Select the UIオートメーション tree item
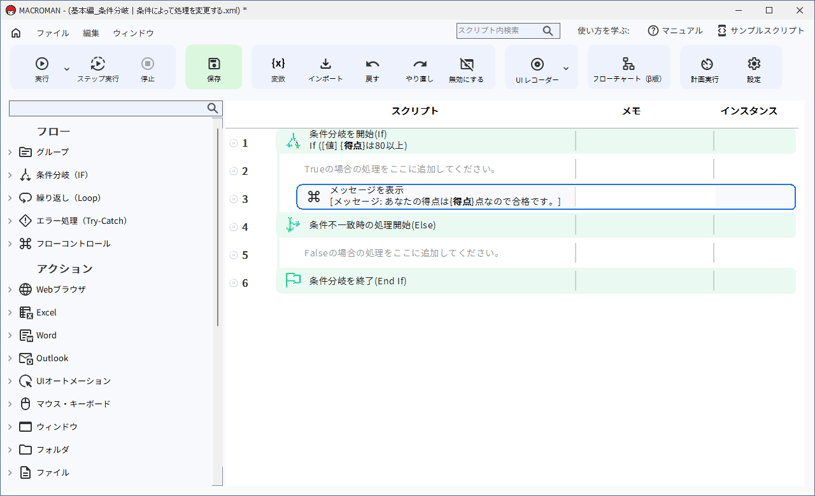This screenshot has height=496, width=815. 73,381
